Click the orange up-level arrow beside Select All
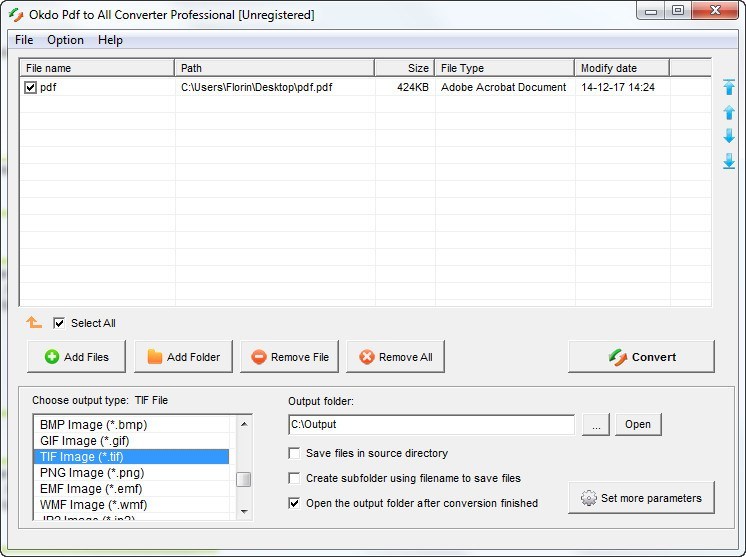Image resolution: width=746 pixels, height=557 pixels. 34,322
